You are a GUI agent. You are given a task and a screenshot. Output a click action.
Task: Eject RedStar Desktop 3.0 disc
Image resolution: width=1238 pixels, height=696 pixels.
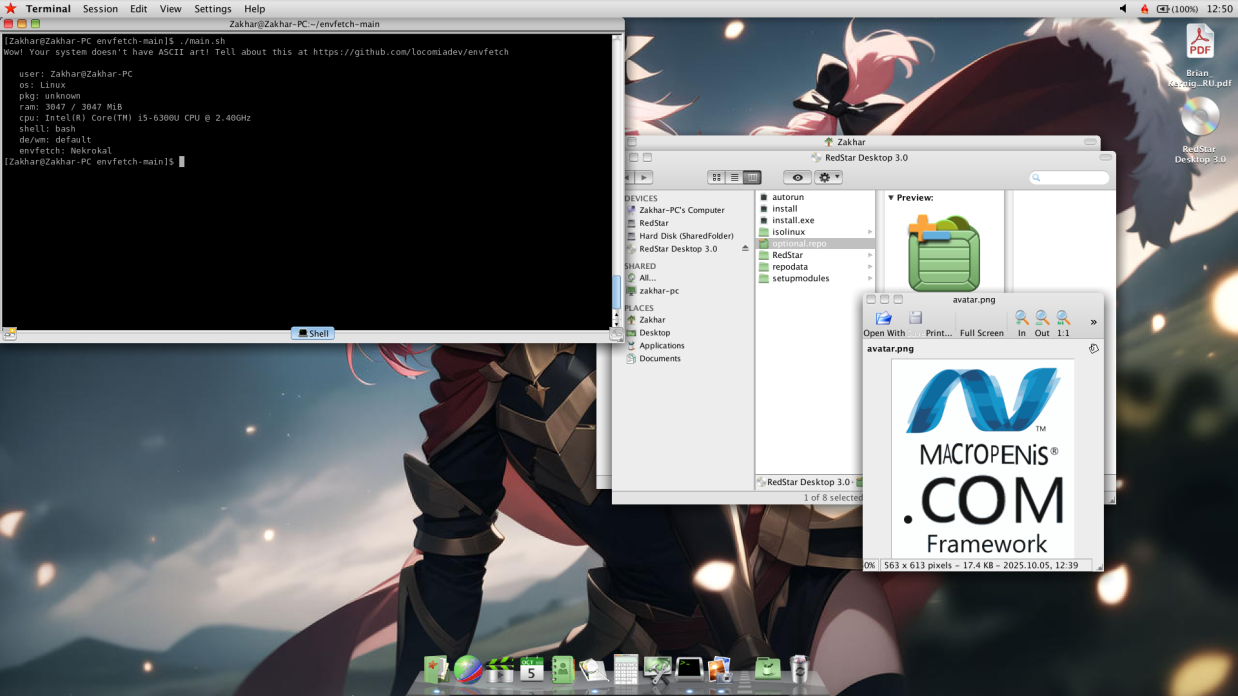[745, 249]
